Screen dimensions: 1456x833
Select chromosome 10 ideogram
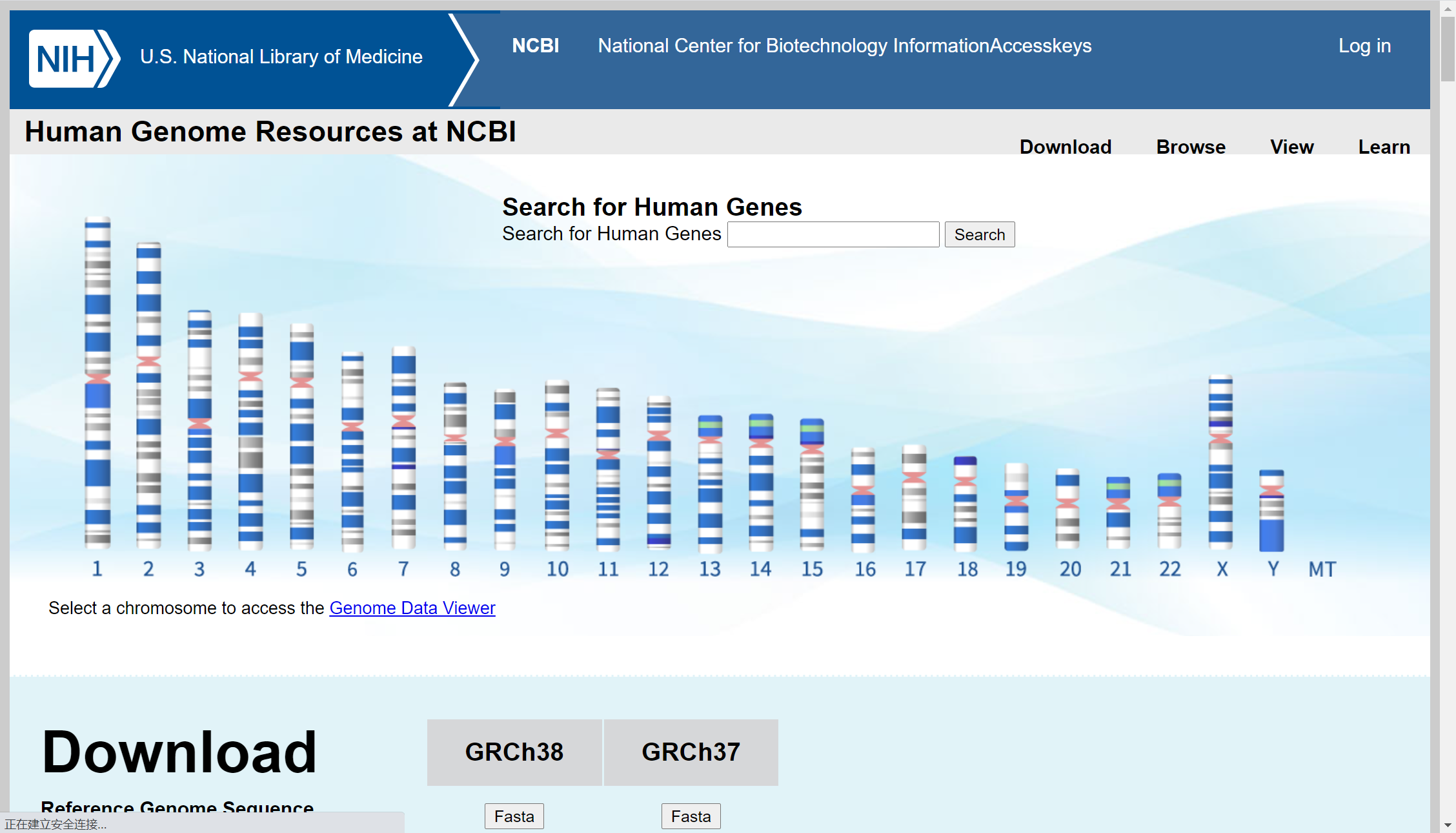[x=557, y=465]
